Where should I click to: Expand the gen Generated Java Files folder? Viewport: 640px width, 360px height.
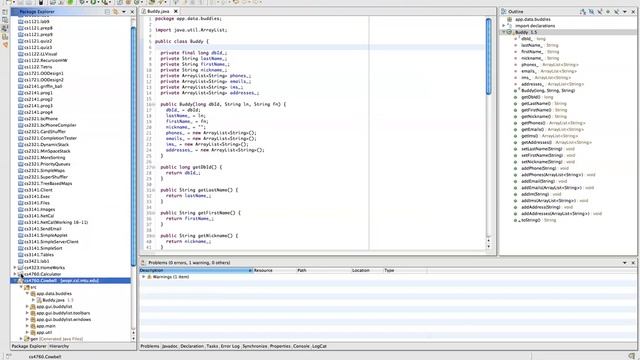(x=21, y=339)
